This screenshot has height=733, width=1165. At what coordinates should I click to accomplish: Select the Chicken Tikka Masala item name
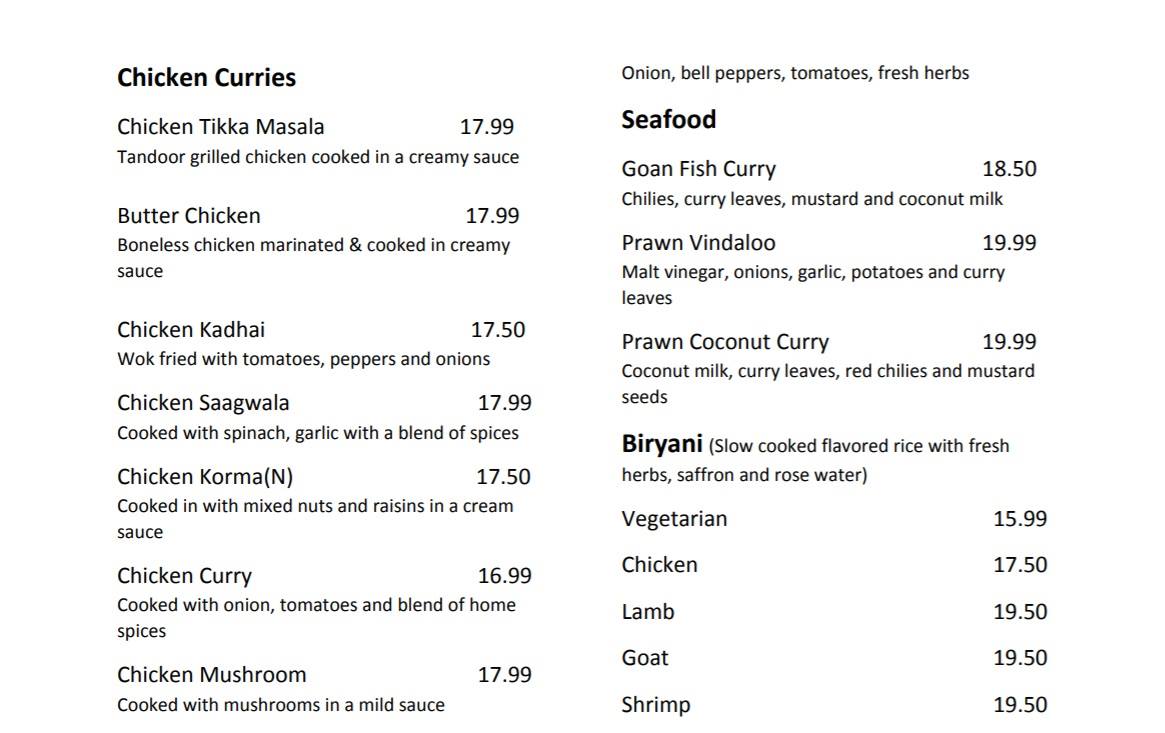tap(220, 127)
